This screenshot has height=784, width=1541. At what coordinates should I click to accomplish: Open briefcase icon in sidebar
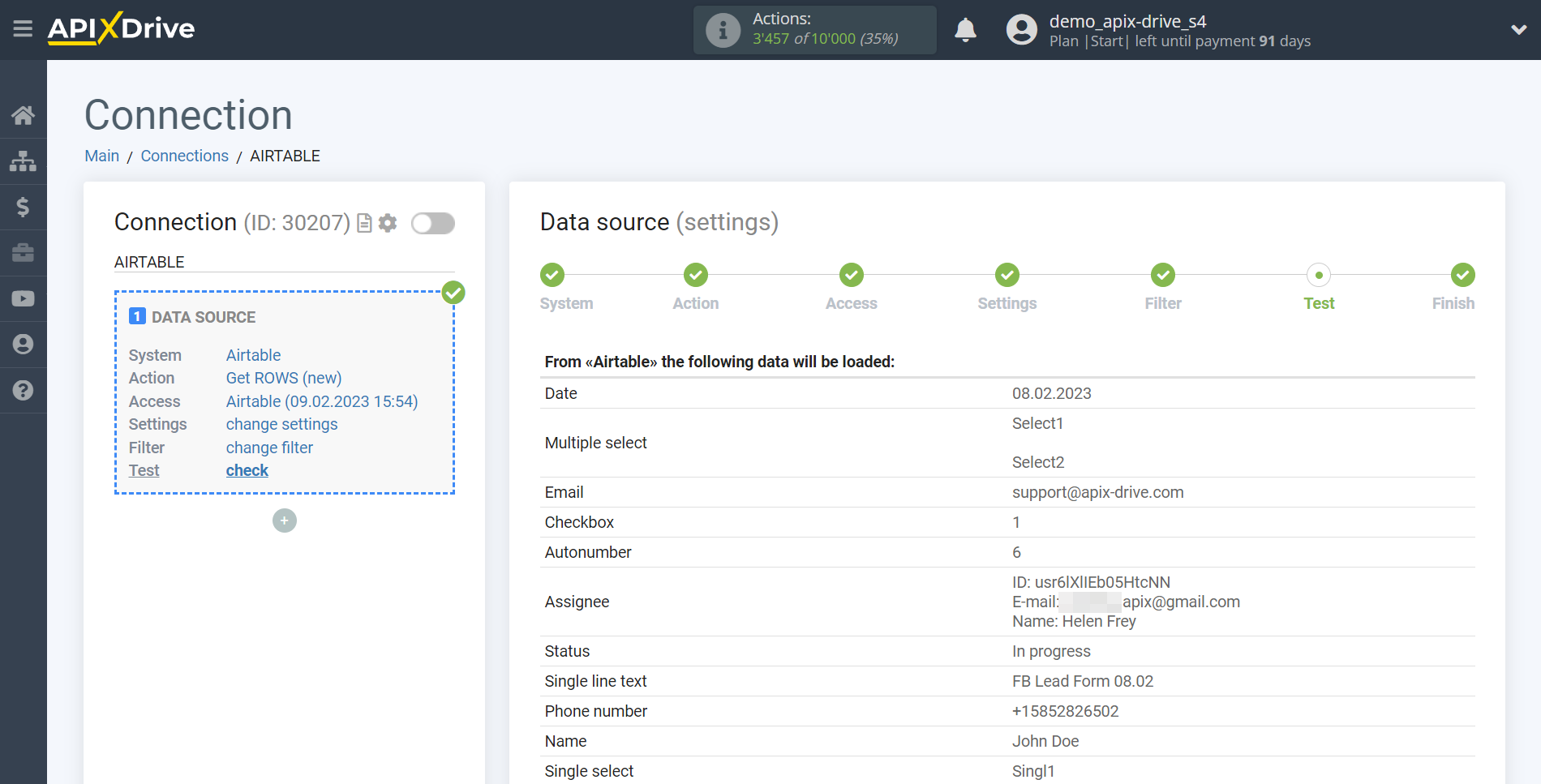pyautogui.click(x=23, y=253)
